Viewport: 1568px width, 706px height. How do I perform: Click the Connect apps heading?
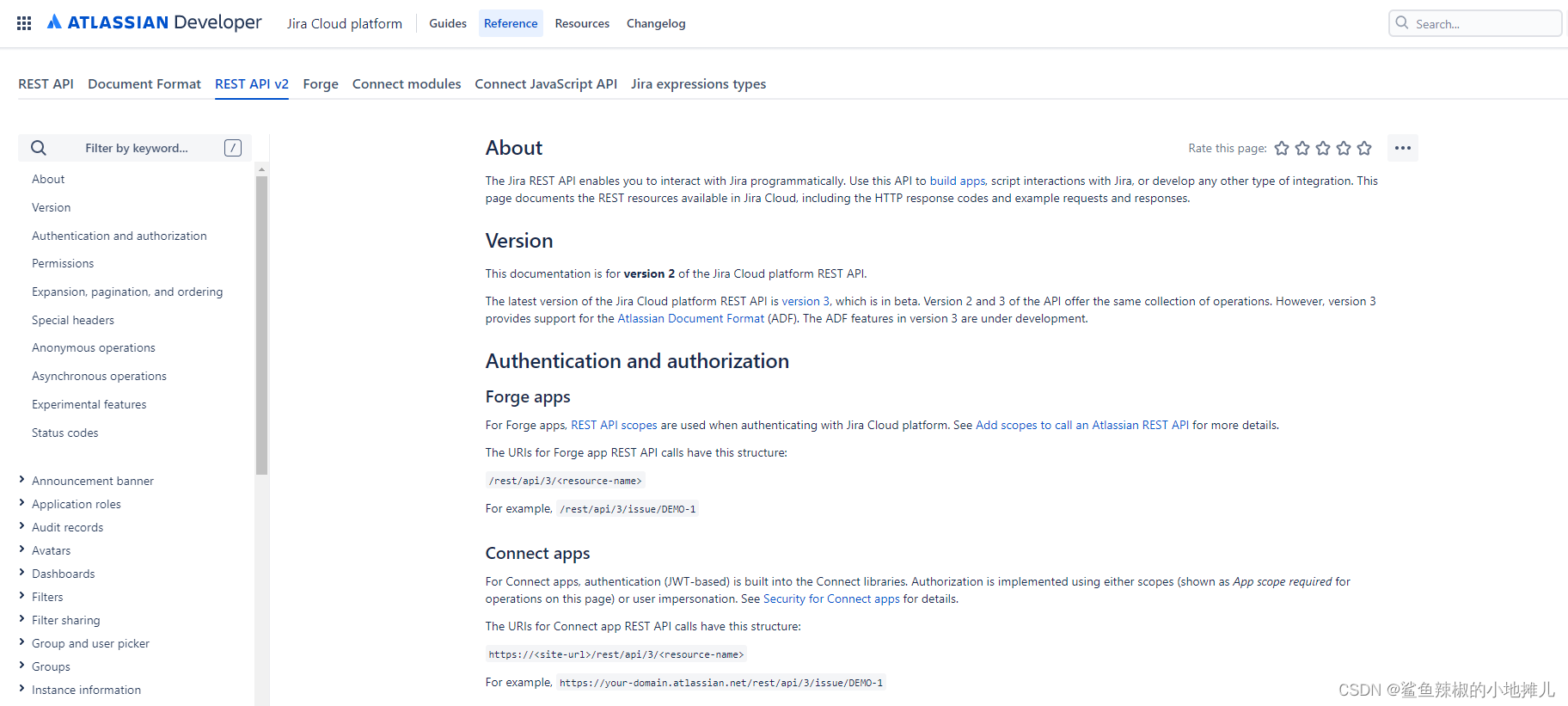point(537,553)
